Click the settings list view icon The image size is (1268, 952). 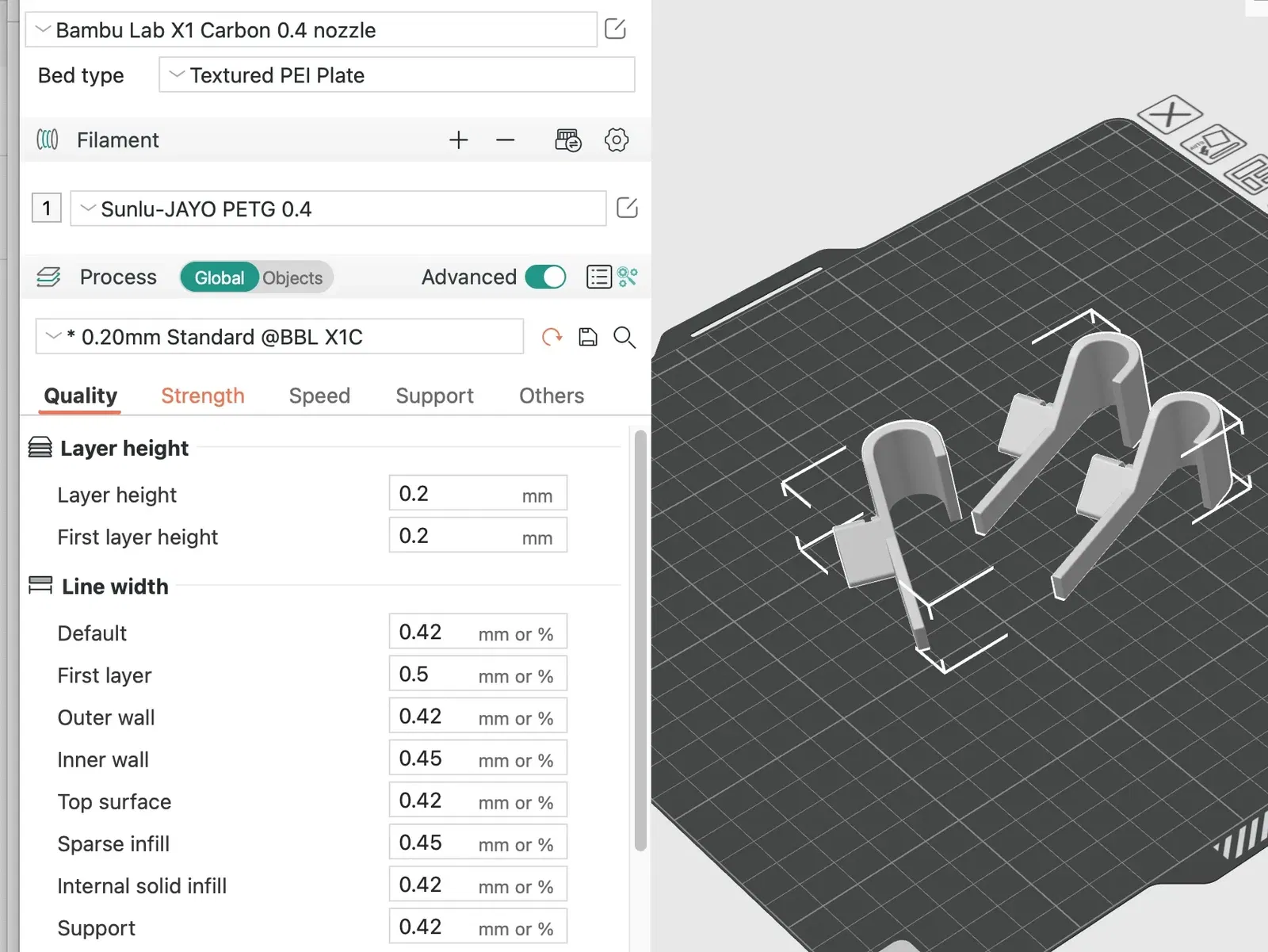(x=599, y=277)
